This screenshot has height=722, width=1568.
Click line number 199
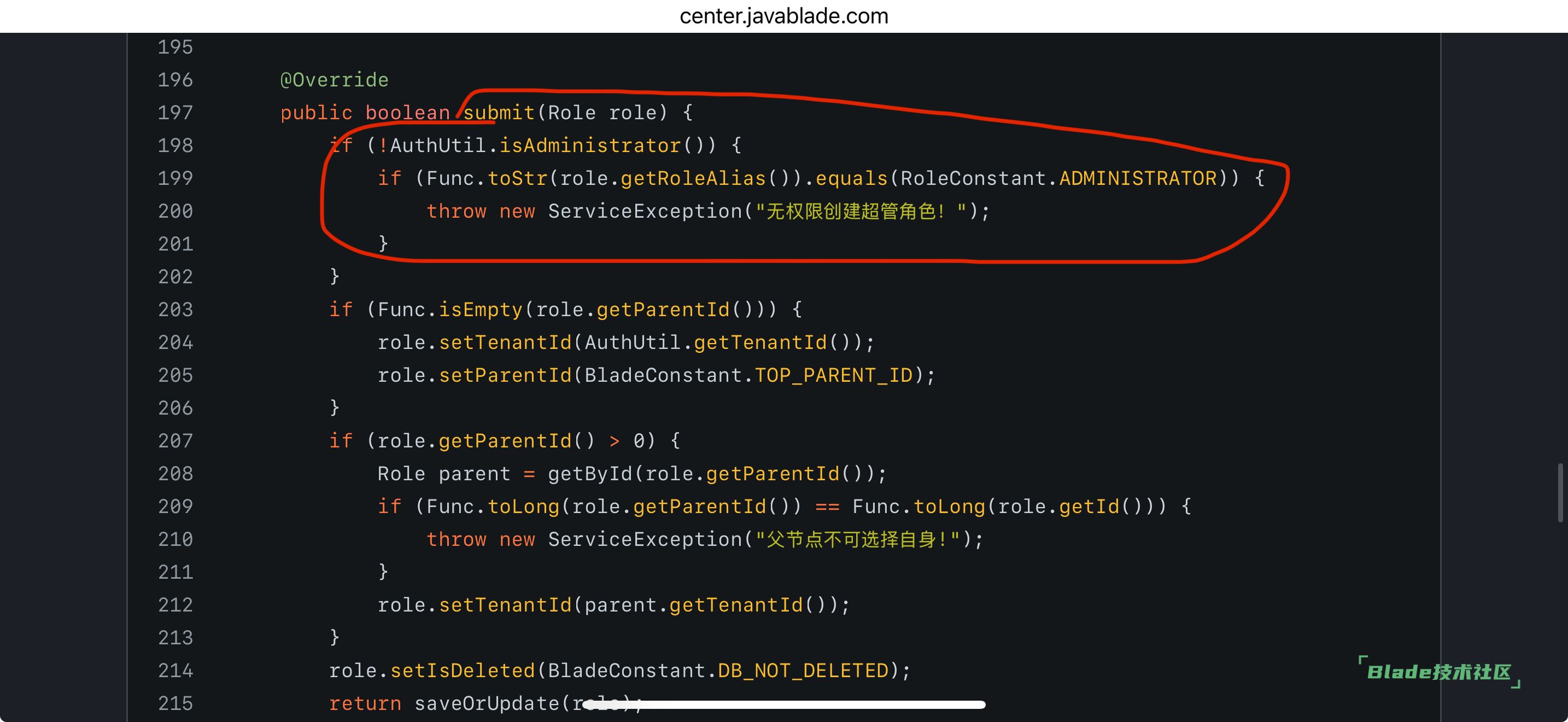point(175,178)
